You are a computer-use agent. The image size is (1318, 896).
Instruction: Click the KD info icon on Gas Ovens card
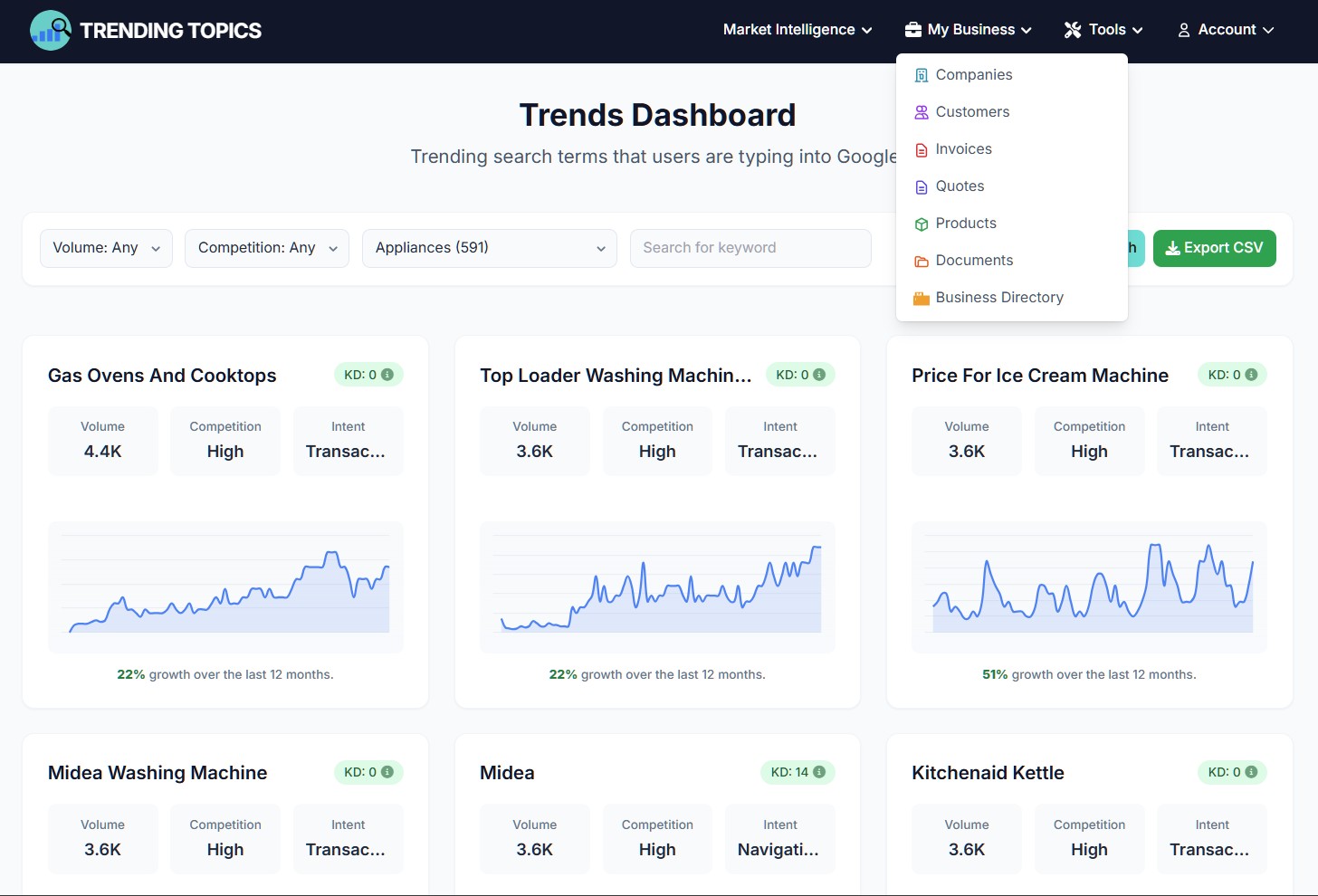coord(389,374)
